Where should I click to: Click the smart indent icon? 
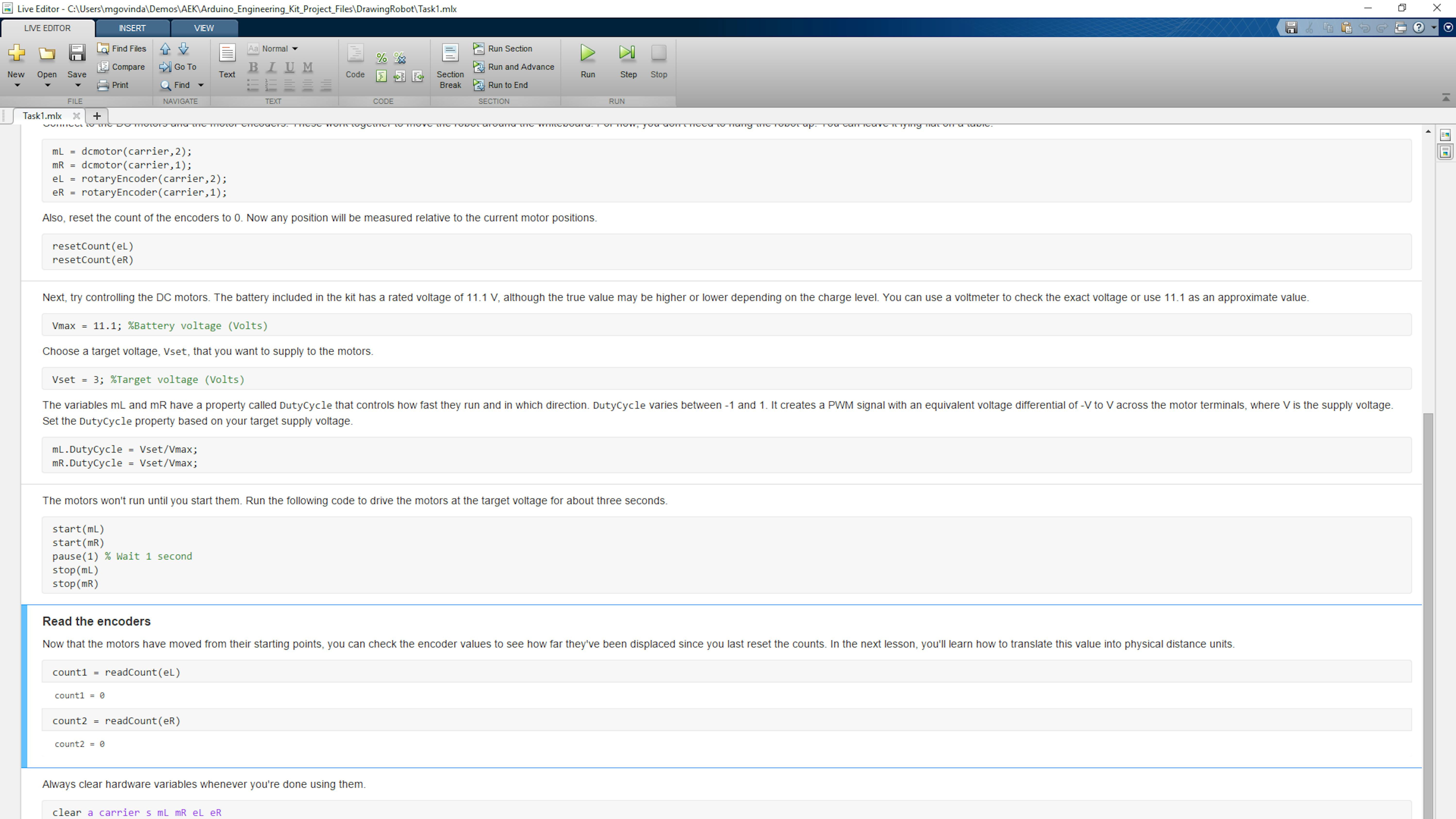[381, 76]
